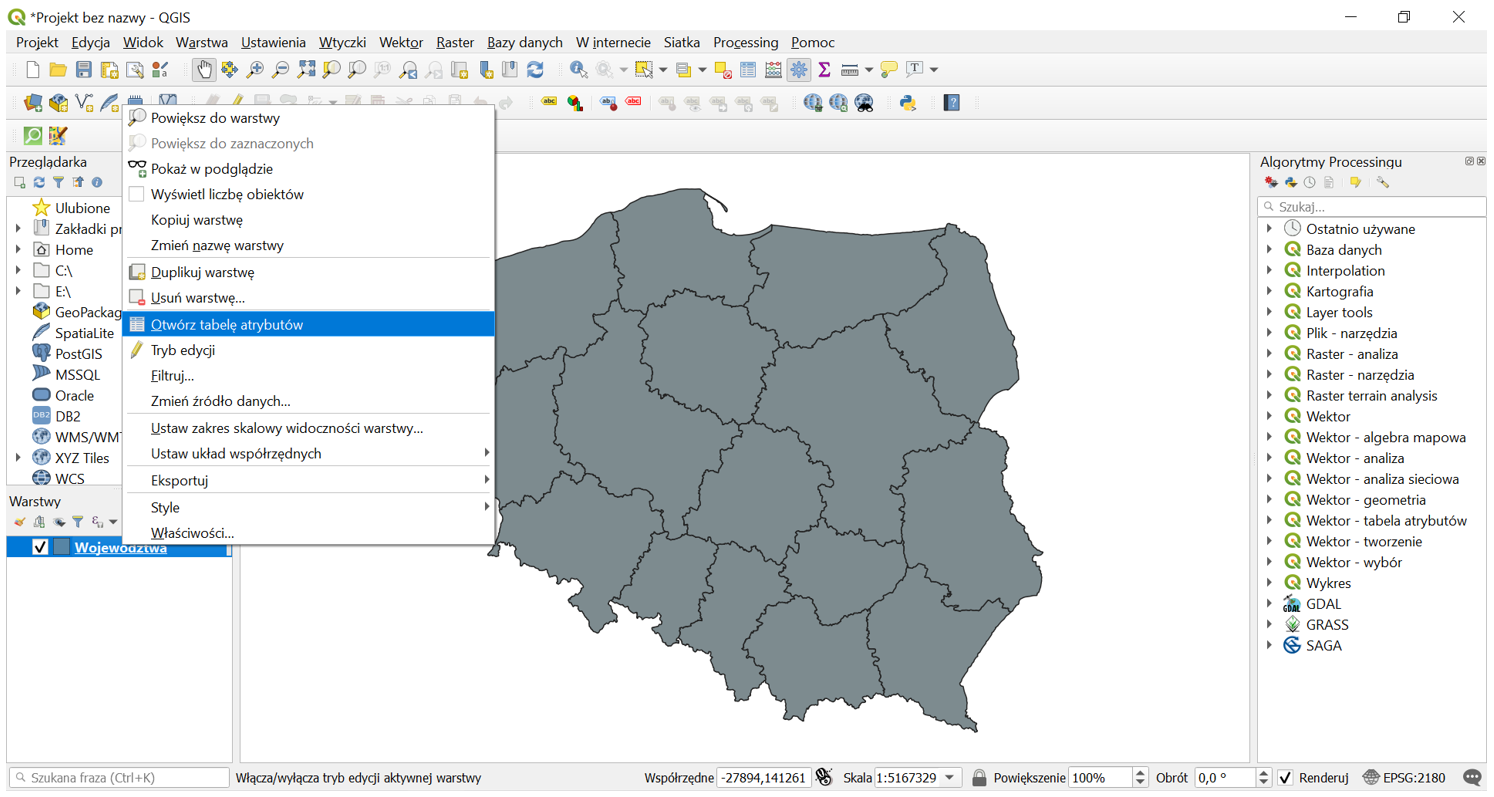Click the statistics summary sigma icon
The width and height of the screenshot is (1494, 797).
tap(825, 69)
